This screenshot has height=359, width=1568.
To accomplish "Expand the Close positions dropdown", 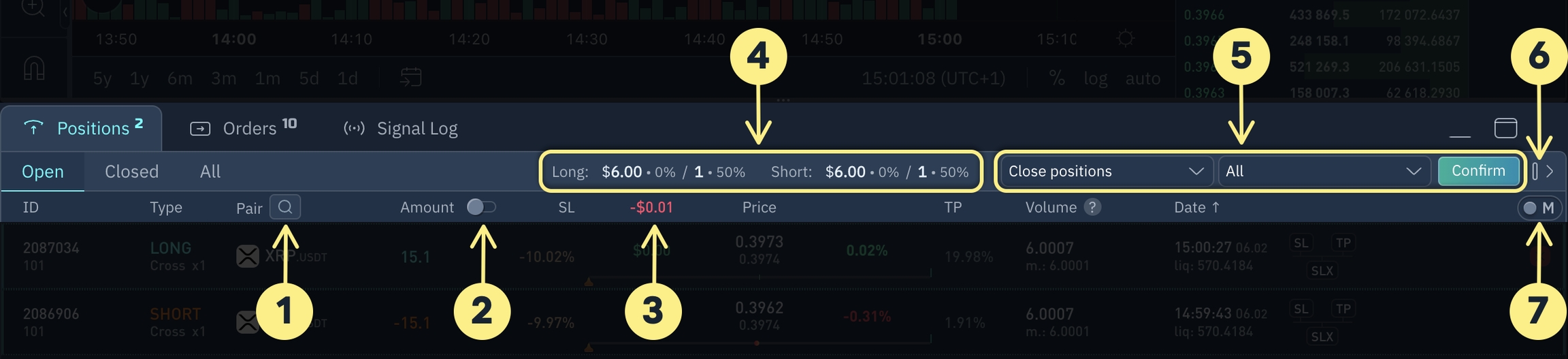I will pyautogui.click(x=1103, y=171).
